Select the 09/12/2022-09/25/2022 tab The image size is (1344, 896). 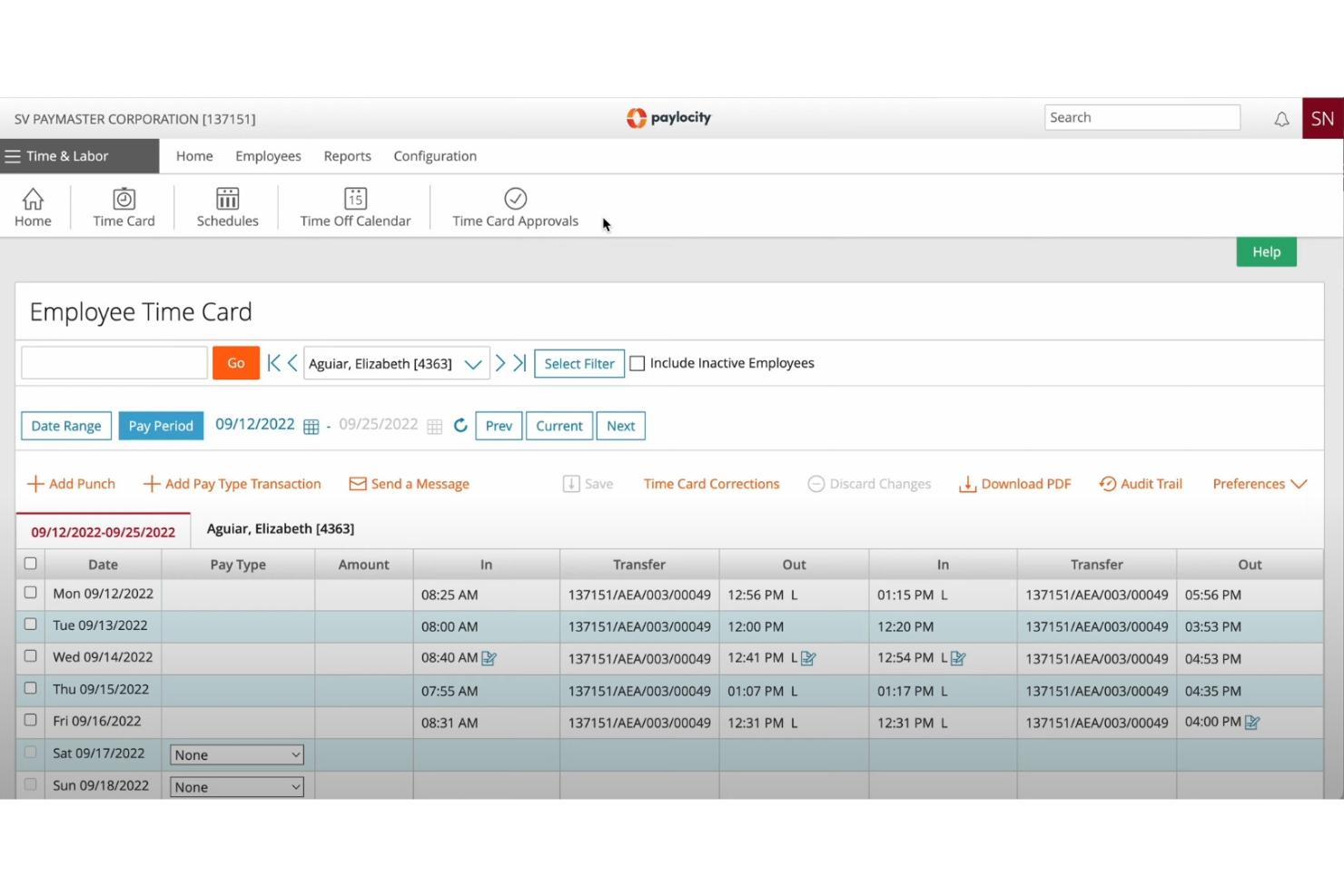[104, 532]
